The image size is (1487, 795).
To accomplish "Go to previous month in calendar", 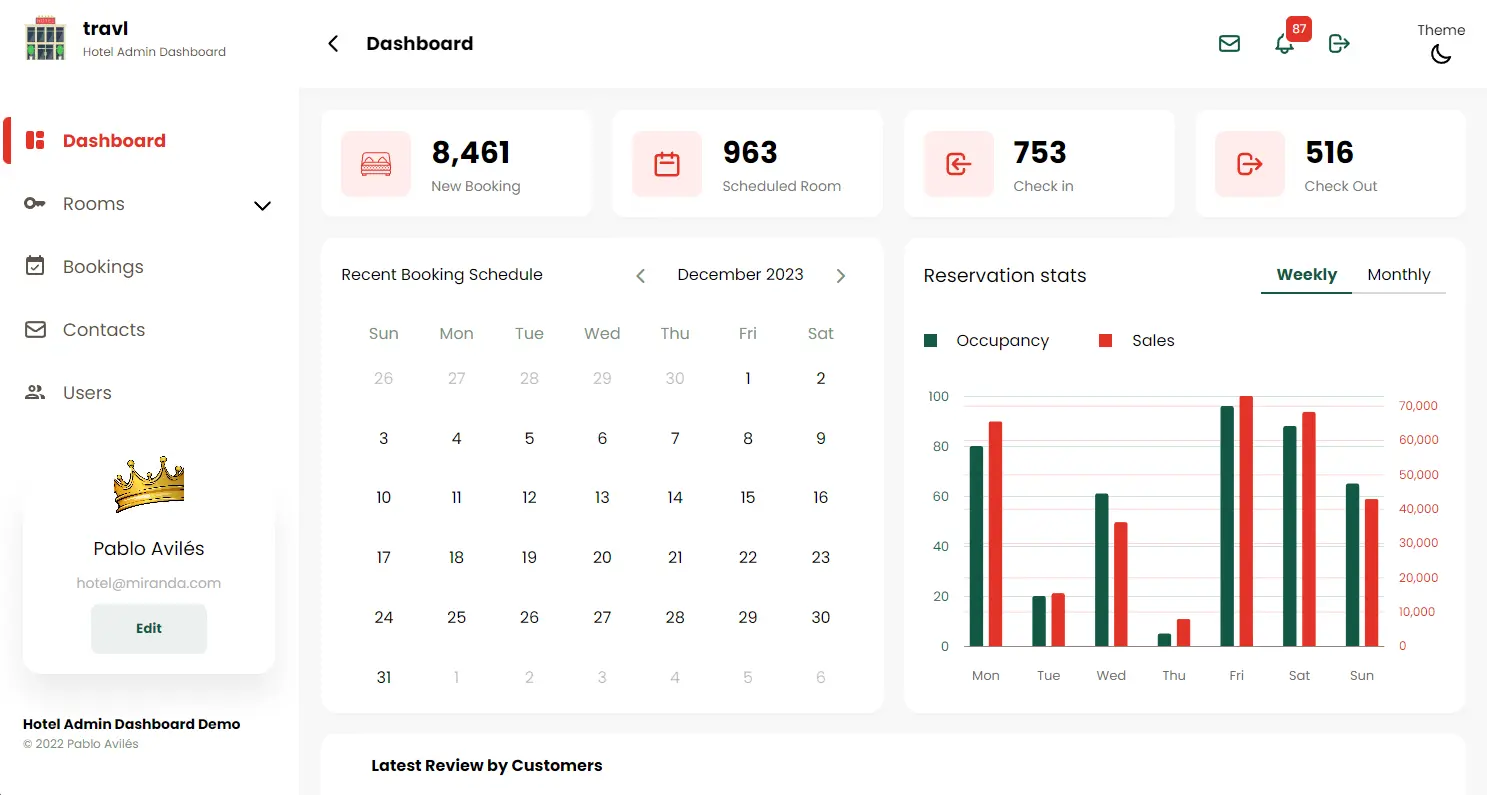I will (x=641, y=276).
